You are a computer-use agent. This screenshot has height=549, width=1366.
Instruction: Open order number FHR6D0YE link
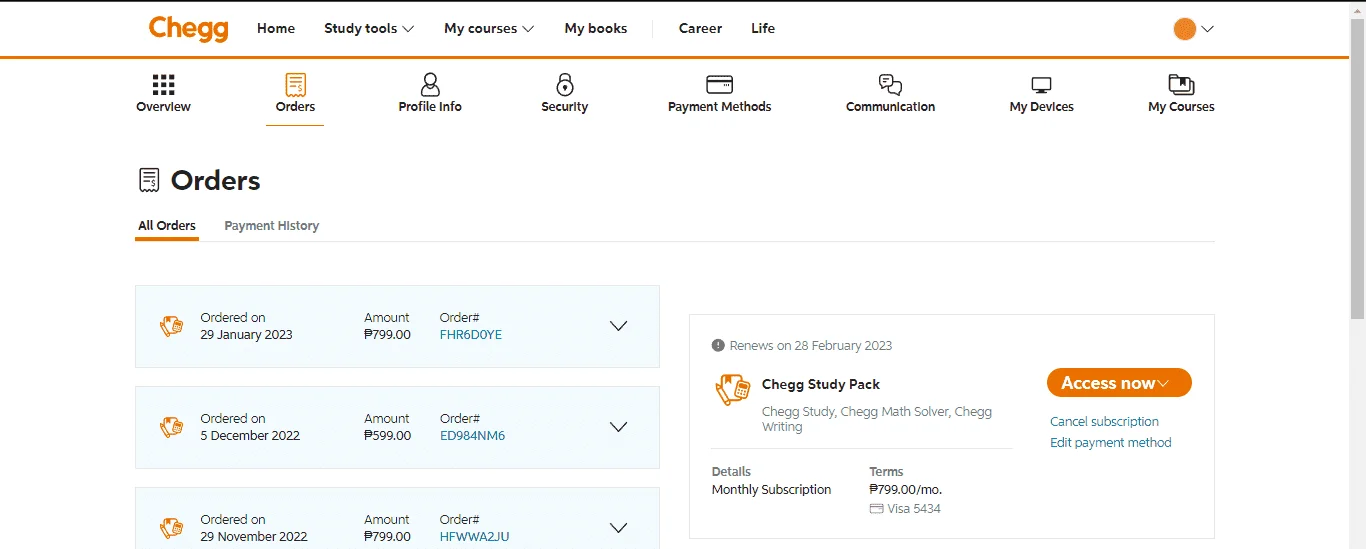pyautogui.click(x=471, y=335)
